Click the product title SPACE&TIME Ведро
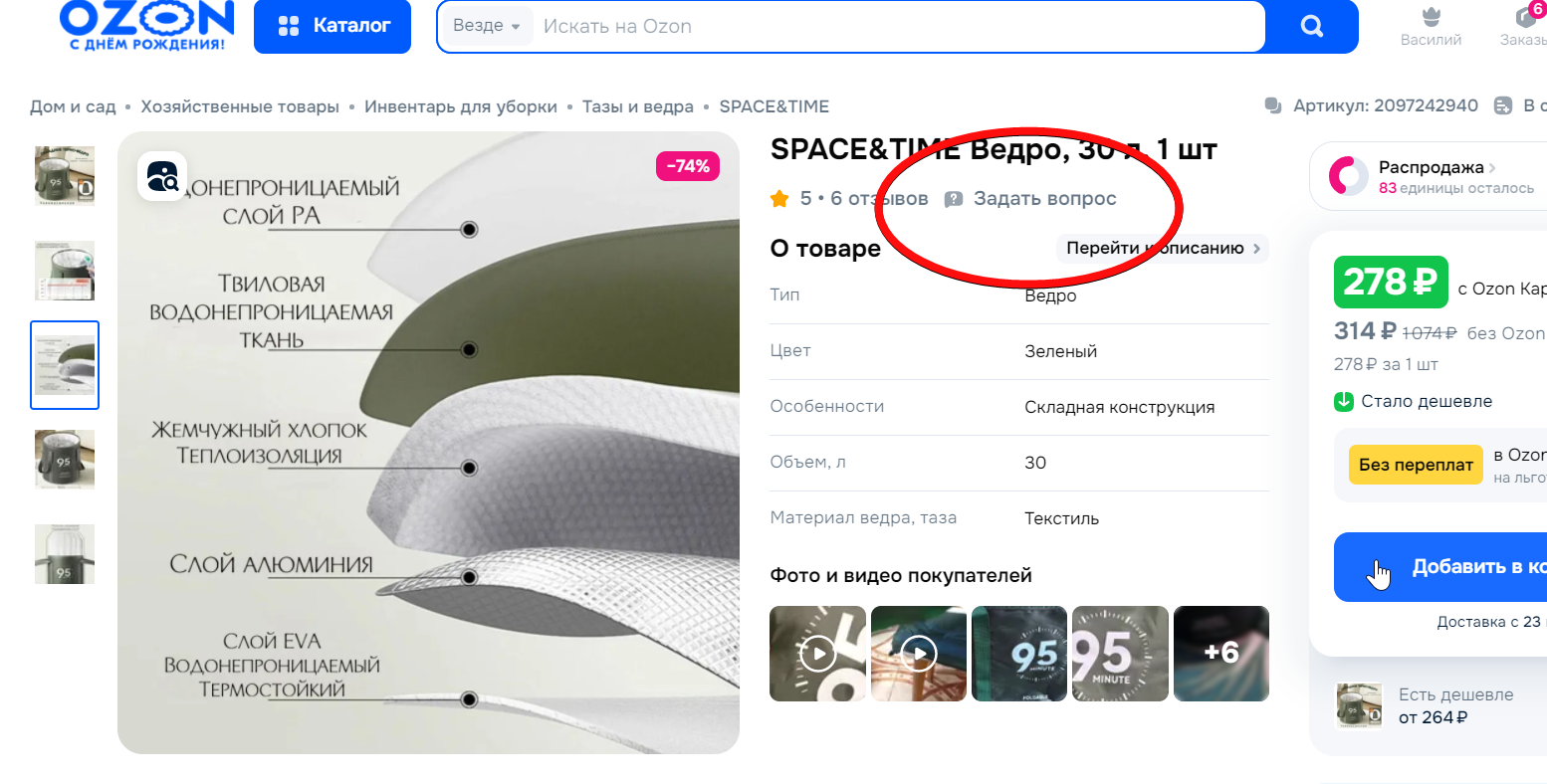This screenshot has width=1547, height=784. coord(994,149)
